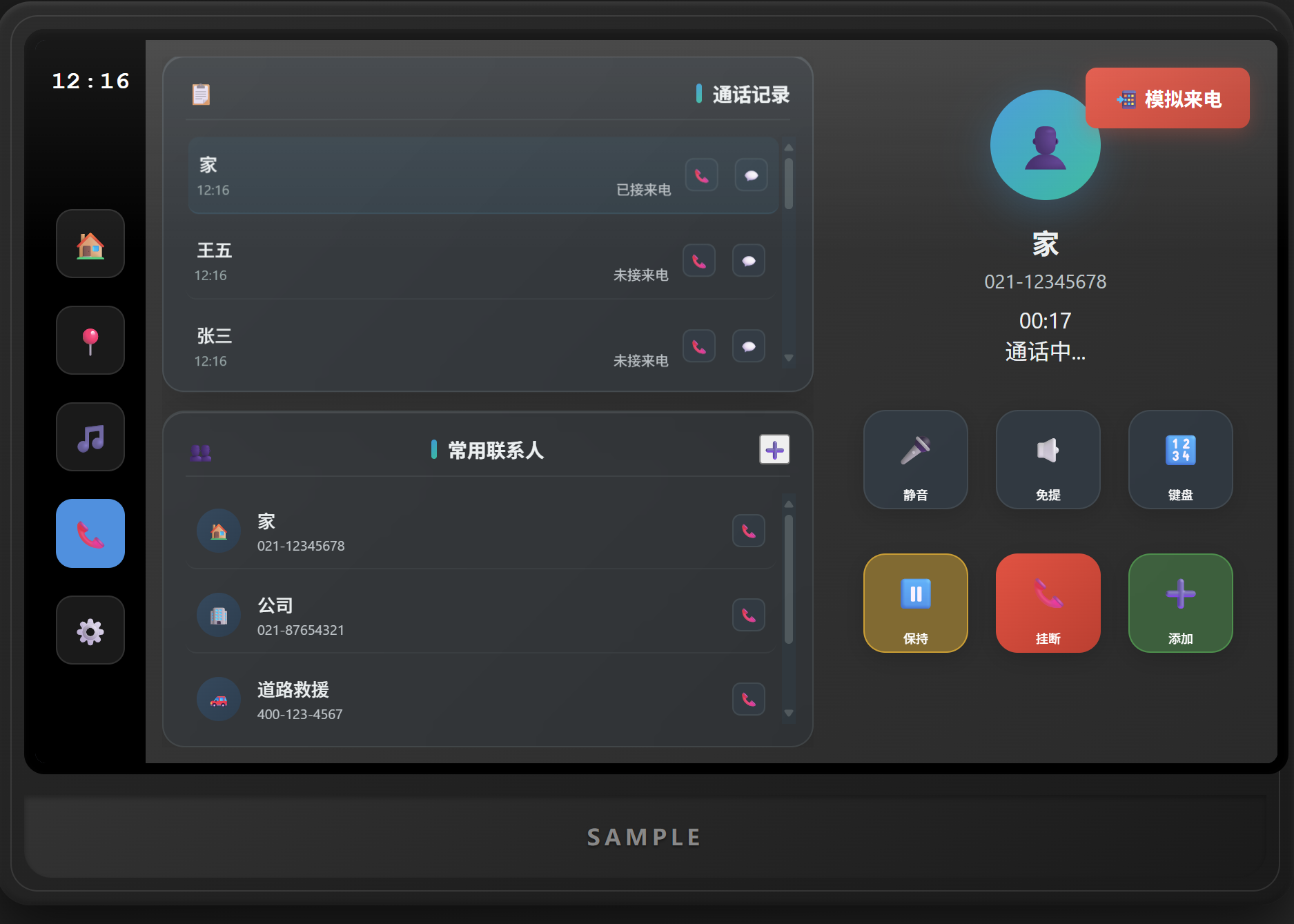This screenshot has height=924, width=1294.
Task: Call back 王五 from call log
Action: [699, 261]
